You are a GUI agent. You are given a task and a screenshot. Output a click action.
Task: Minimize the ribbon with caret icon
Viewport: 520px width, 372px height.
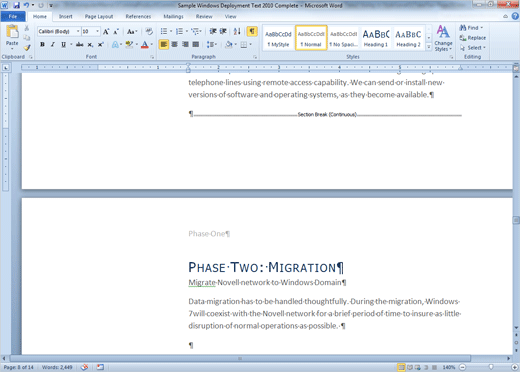[x=505, y=16]
